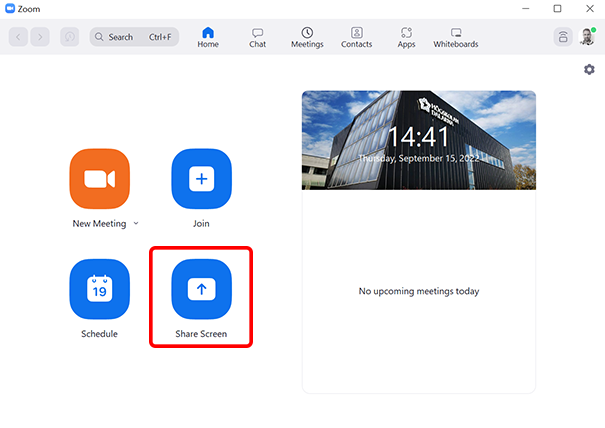Click the 14:41 clock banner image

(419, 140)
